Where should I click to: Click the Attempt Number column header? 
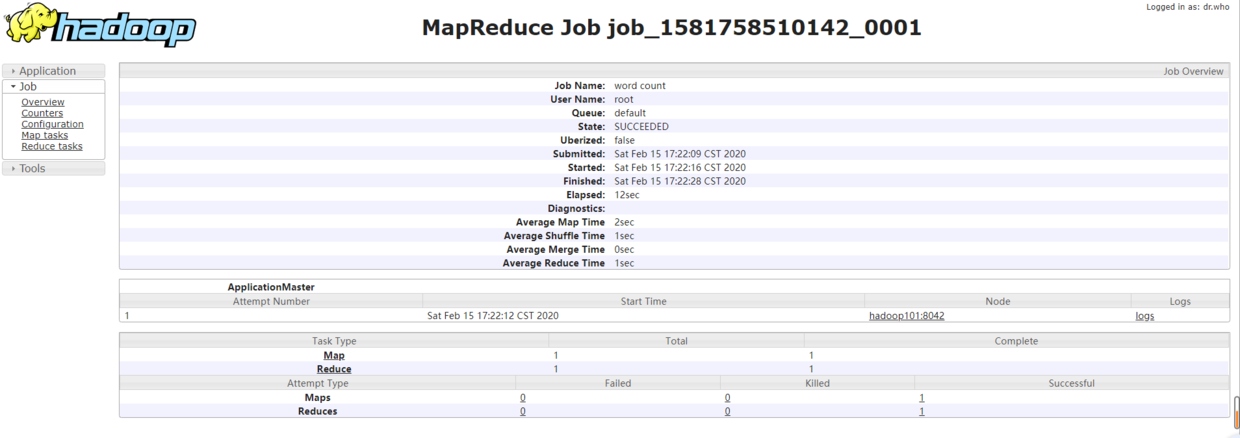point(271,301)
